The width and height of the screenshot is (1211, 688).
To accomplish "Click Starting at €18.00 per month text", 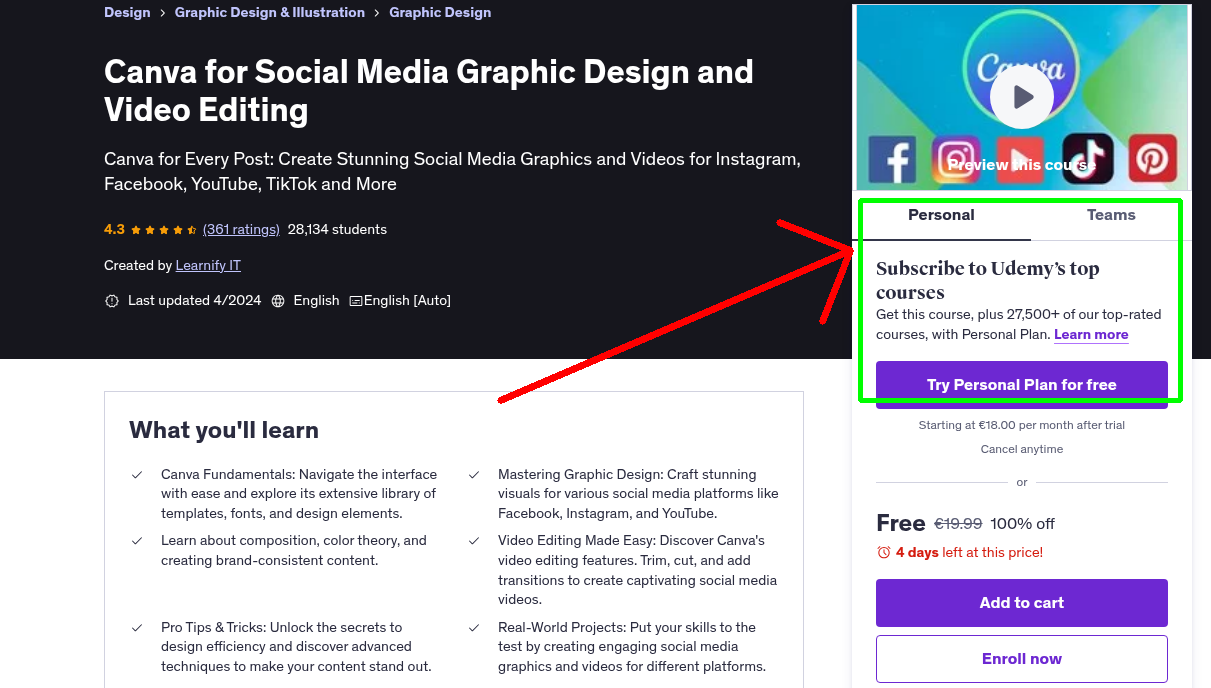I will click(1022, 425).
